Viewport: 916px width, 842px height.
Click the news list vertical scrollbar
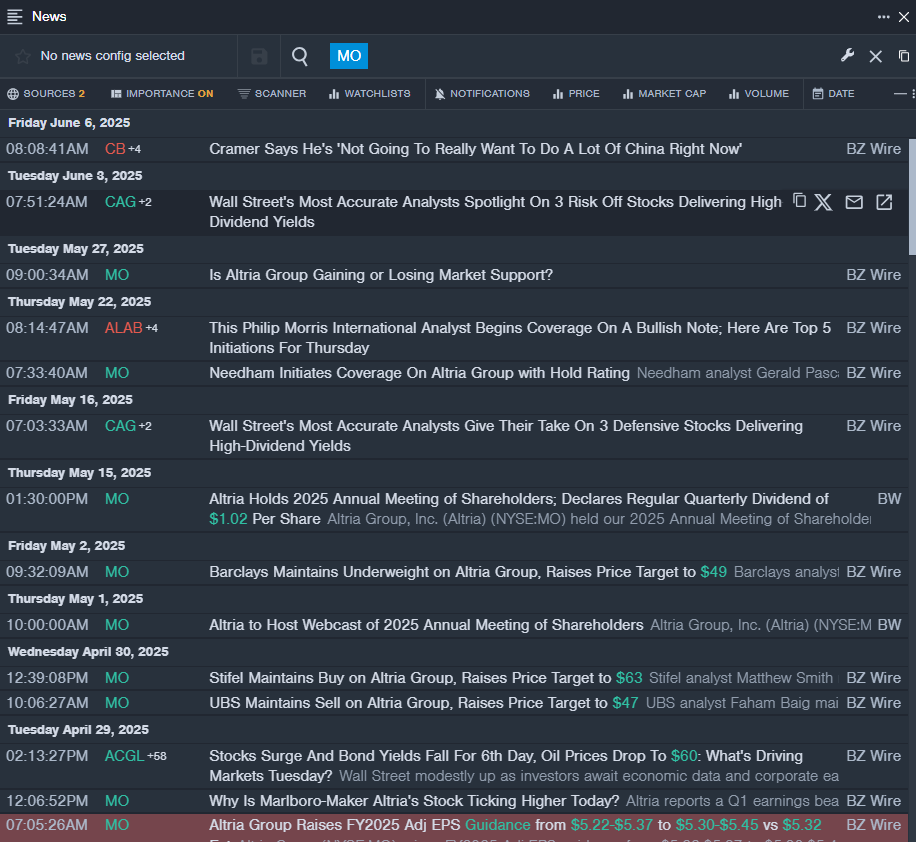point(912,197)
